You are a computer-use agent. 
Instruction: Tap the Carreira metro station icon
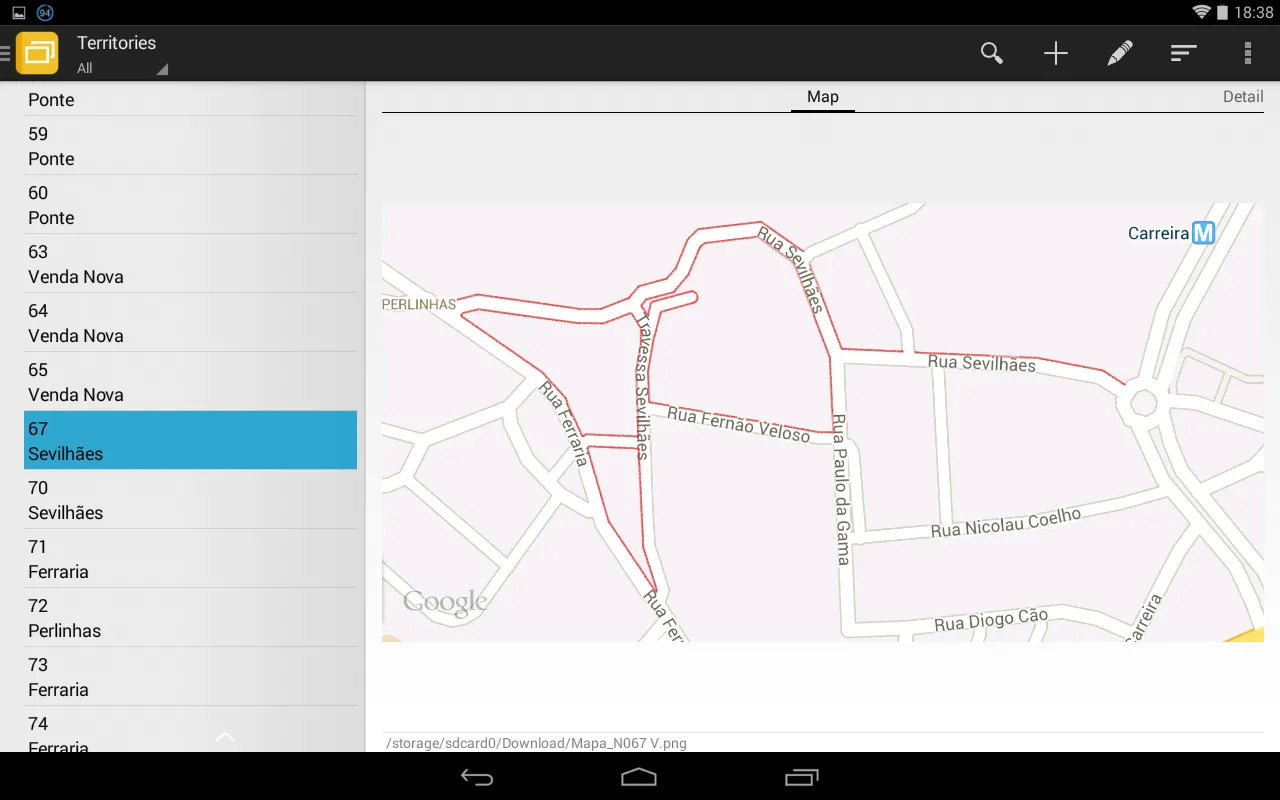point(1204,233)
